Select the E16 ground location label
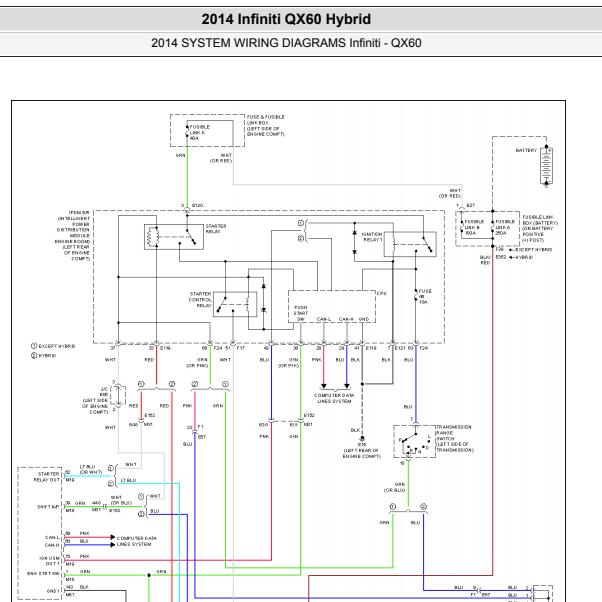This screenshot has width=602, height=602. pyautogui.click(x=362, y=450)
